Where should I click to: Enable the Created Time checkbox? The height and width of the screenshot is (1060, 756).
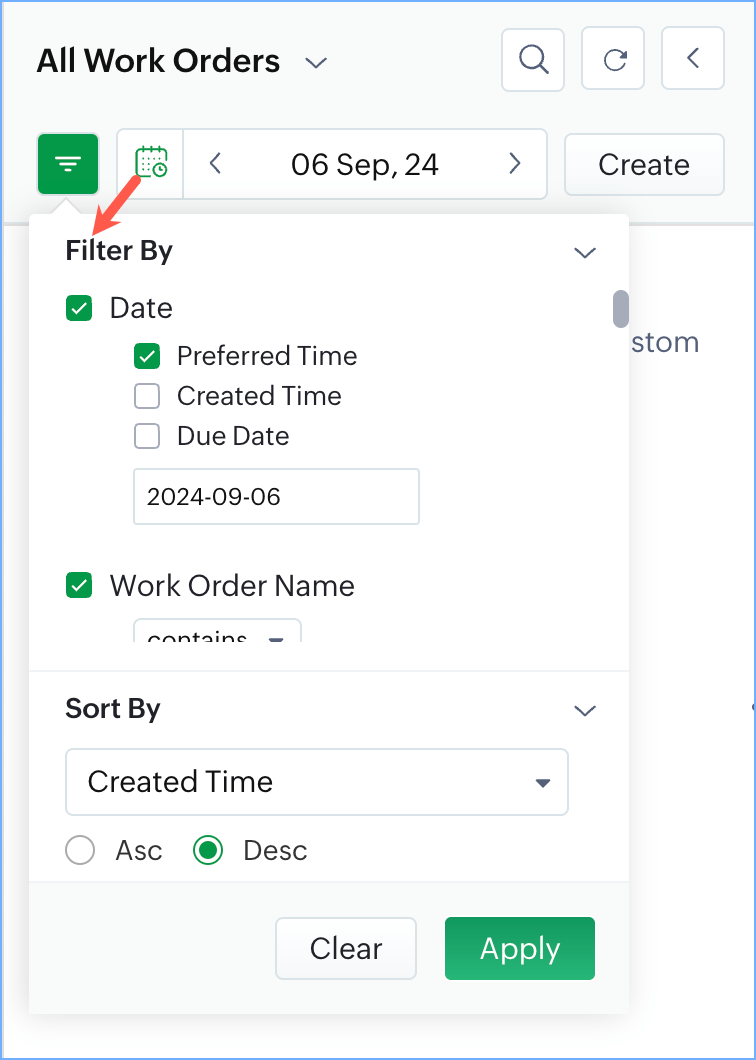click(x=147, y=396)
